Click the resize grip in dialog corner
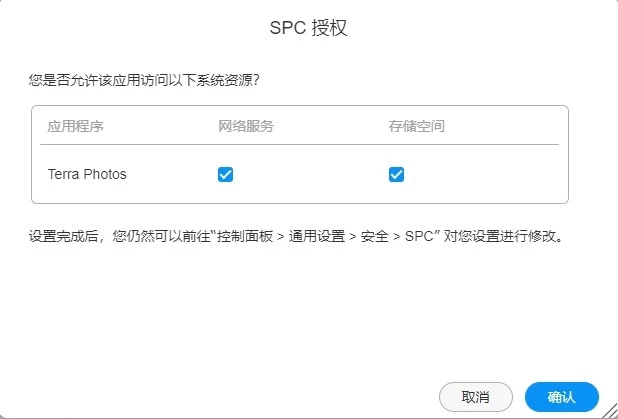 (x=609, y=410)
